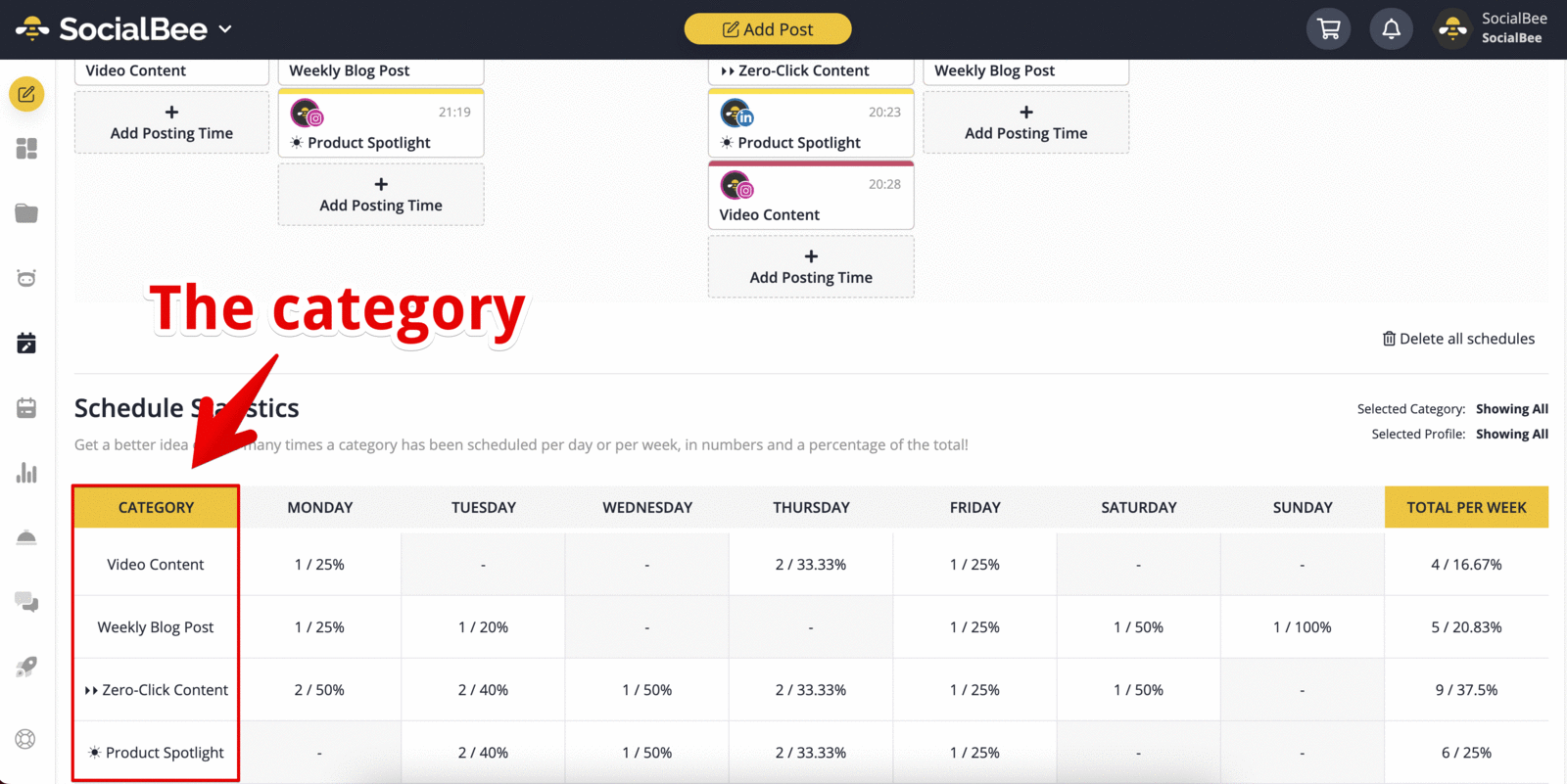Click the yellow compose pencil sidebar icon
Viewport: 1567px width, 784px height.
click(x=26, y=94)
